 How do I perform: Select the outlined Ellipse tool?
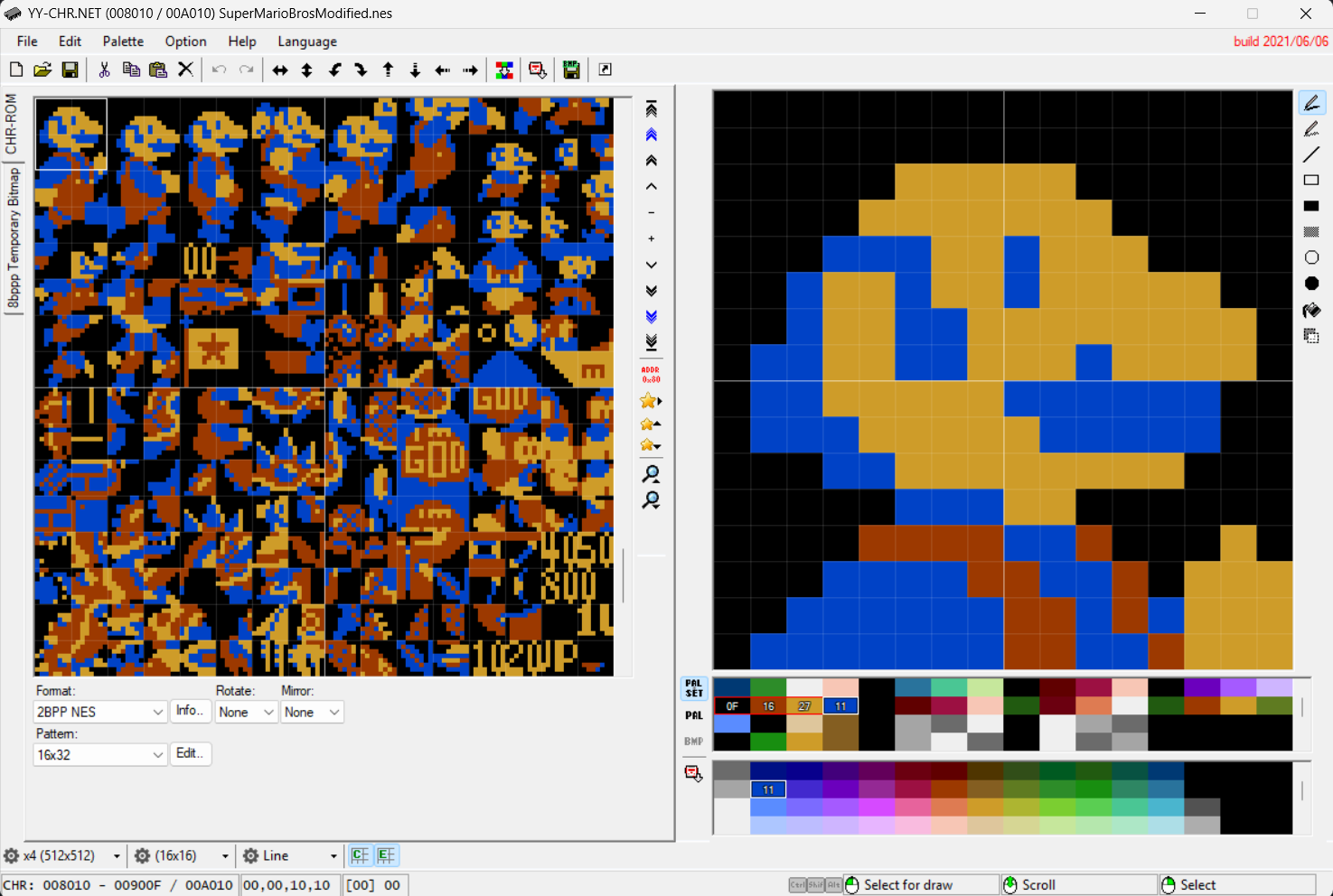click(1312, 258)
